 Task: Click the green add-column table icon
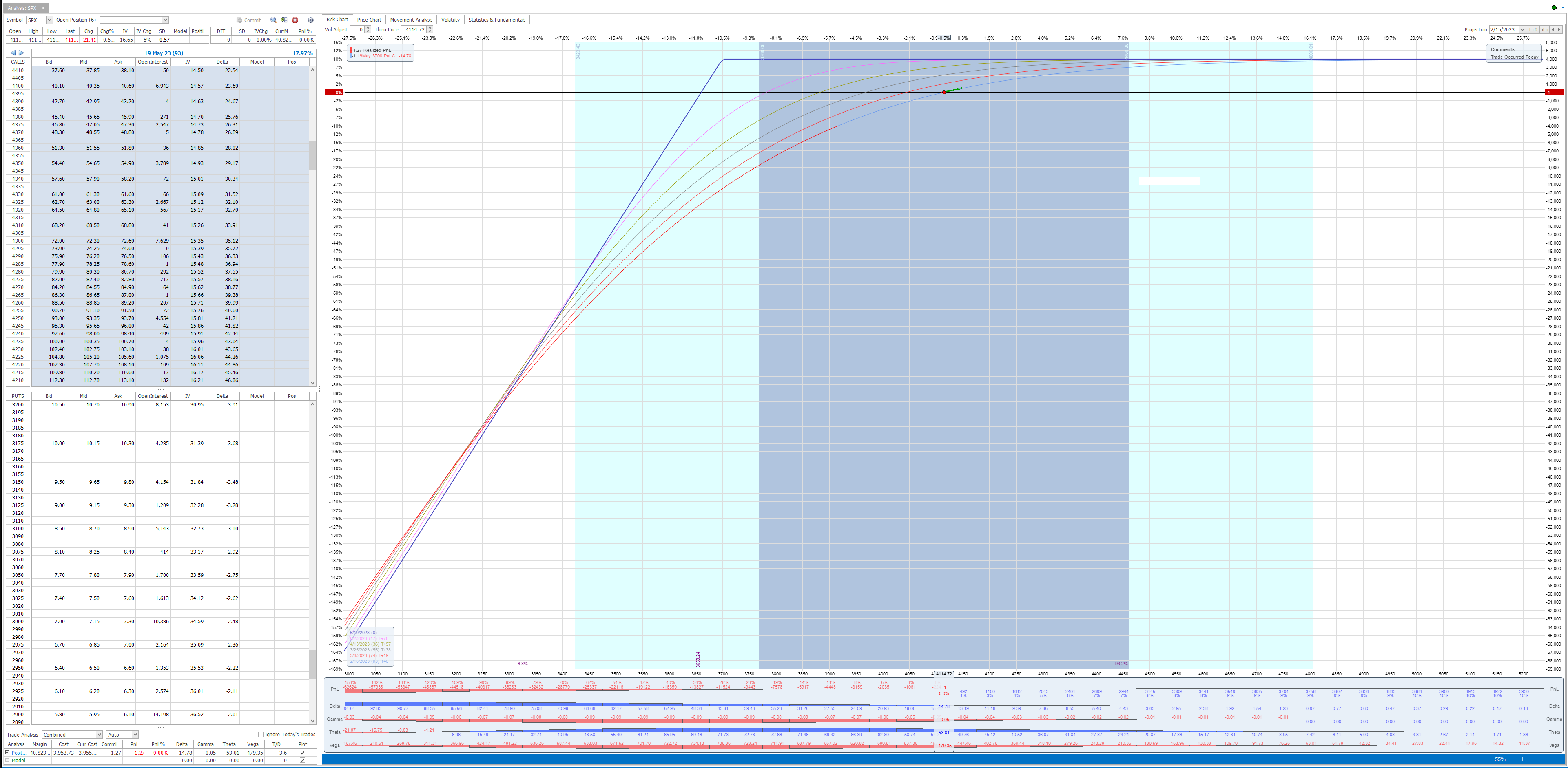[284, 20]
